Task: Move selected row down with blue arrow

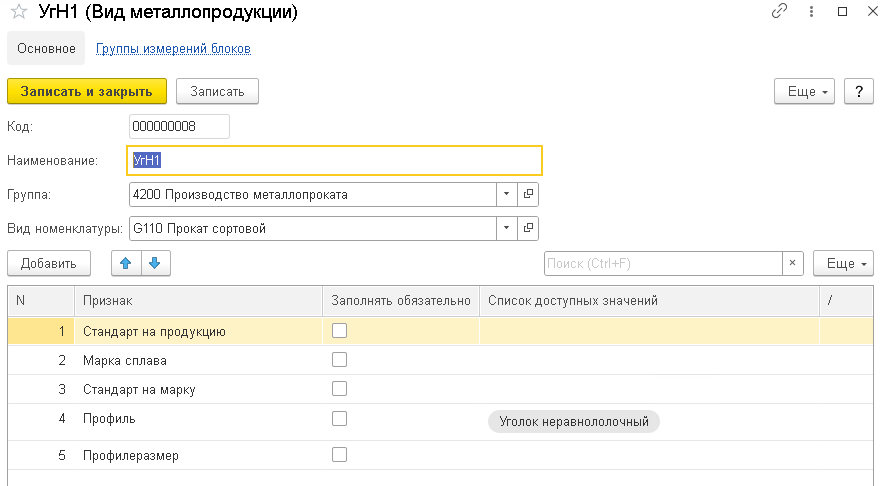Action: [x=155, y=263]
